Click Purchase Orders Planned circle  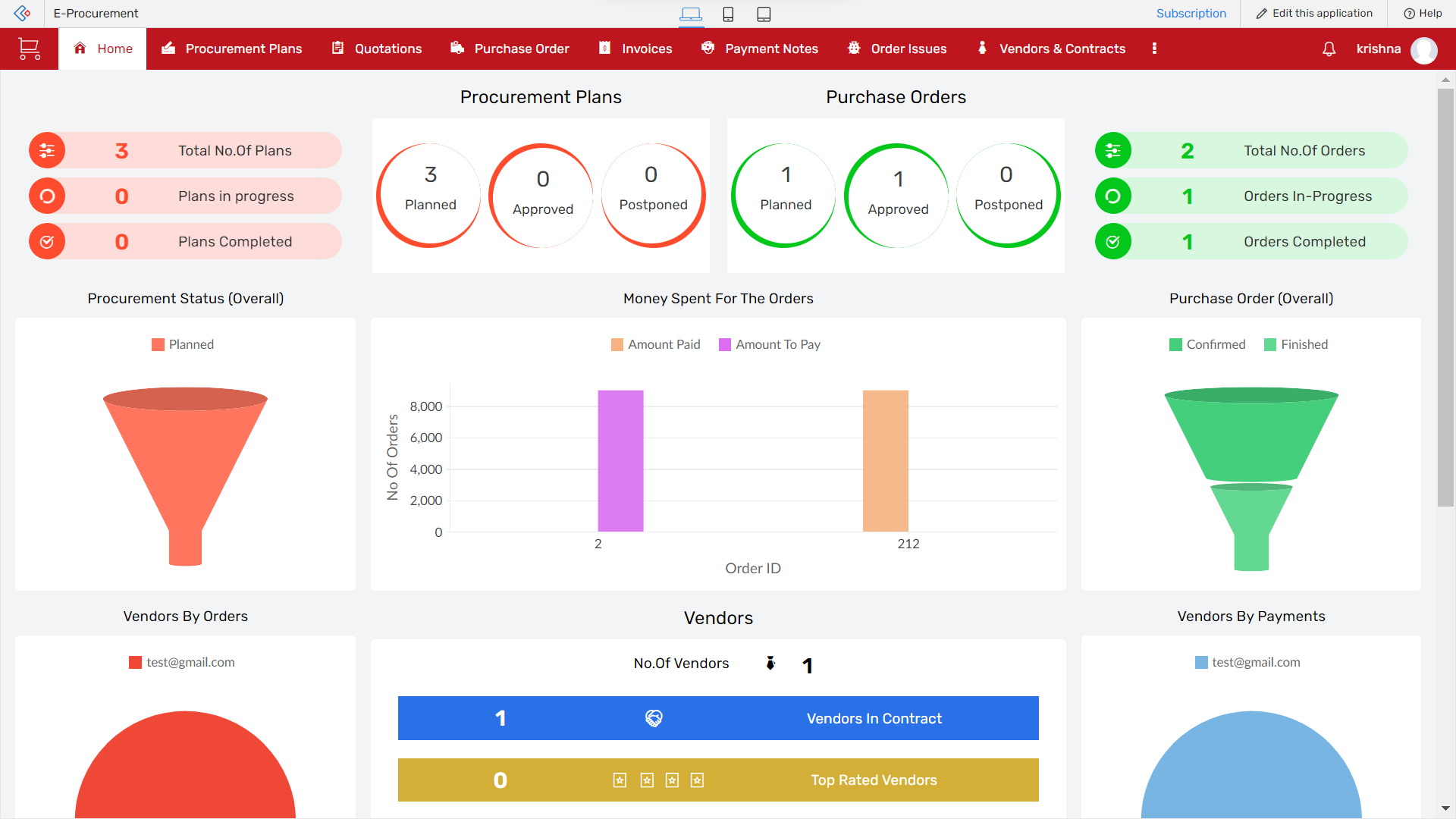(784, 196)
